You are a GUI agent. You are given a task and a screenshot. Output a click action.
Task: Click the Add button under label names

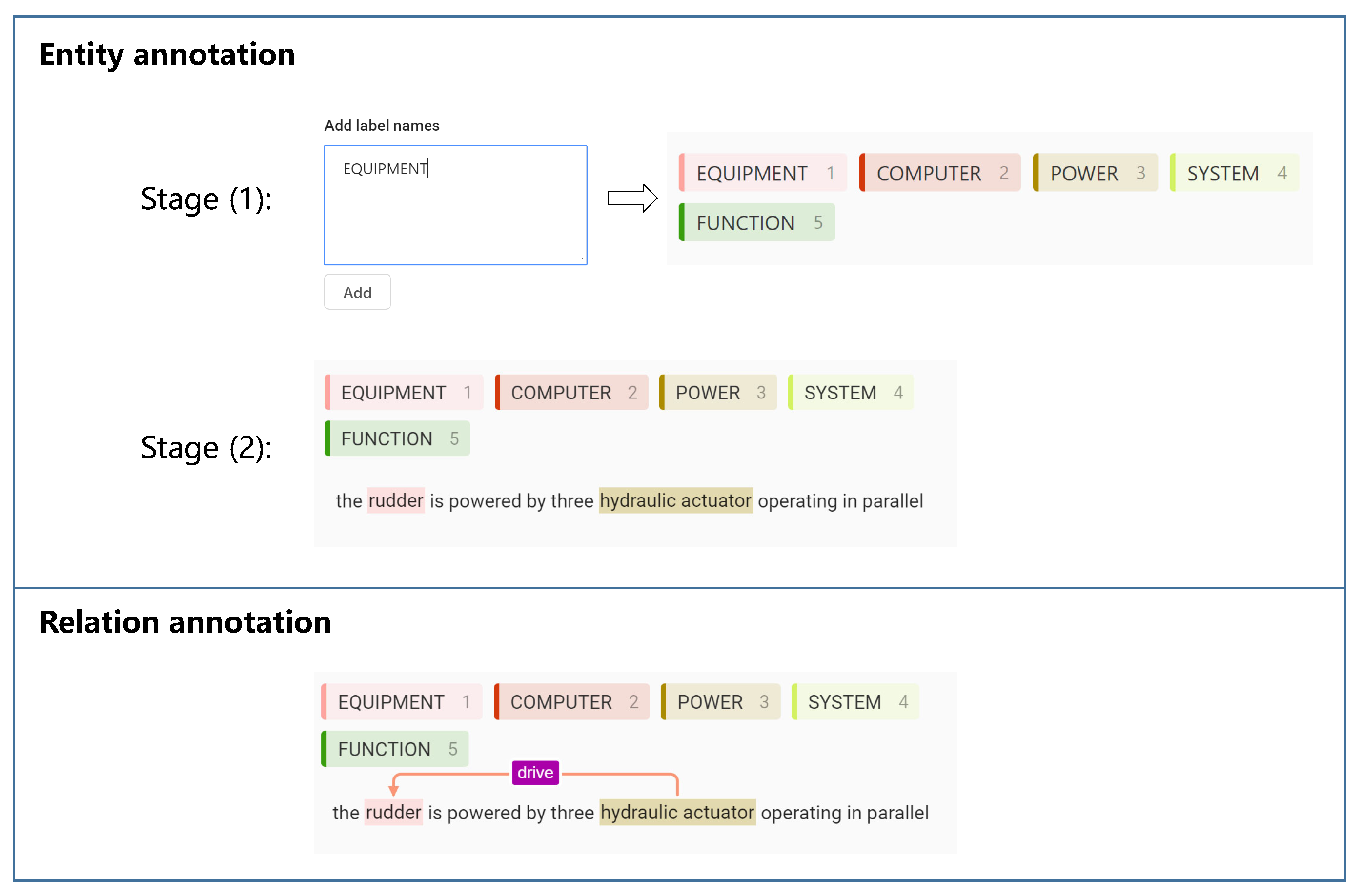[357, 292]
